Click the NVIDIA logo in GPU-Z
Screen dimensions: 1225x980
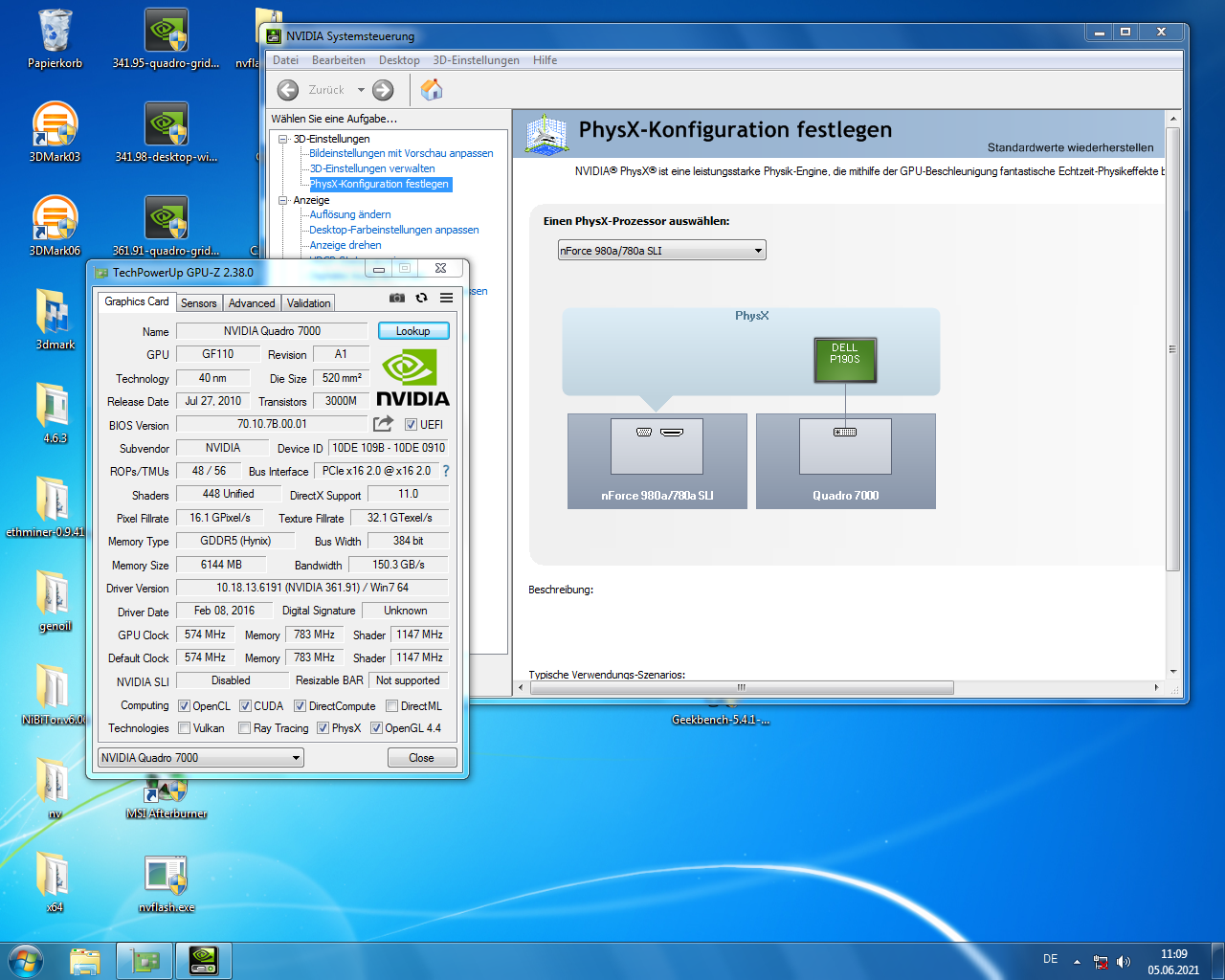tap(412, 378)
